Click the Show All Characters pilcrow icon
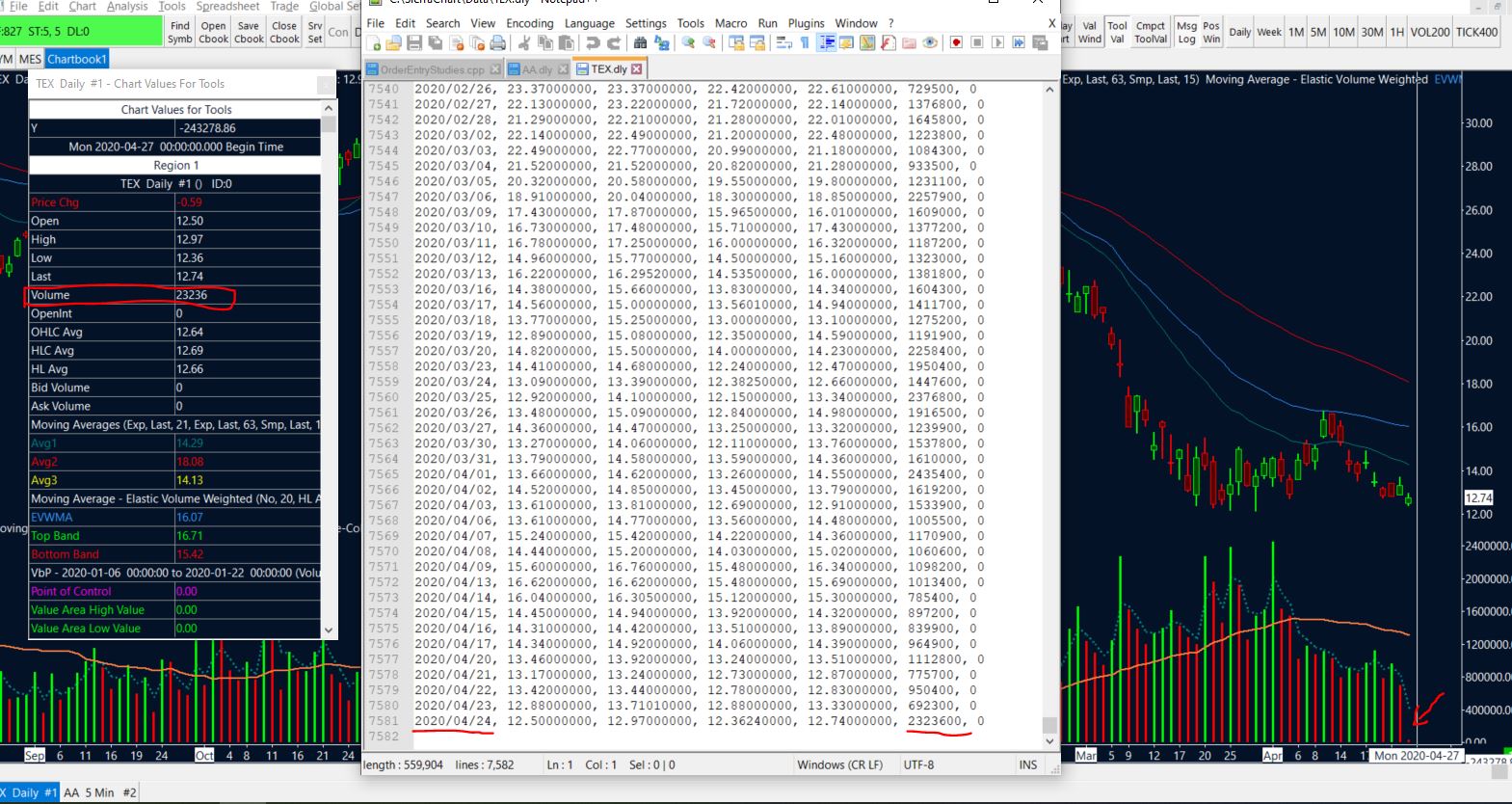Viewport: 1512px width, 804px height. 805,42
